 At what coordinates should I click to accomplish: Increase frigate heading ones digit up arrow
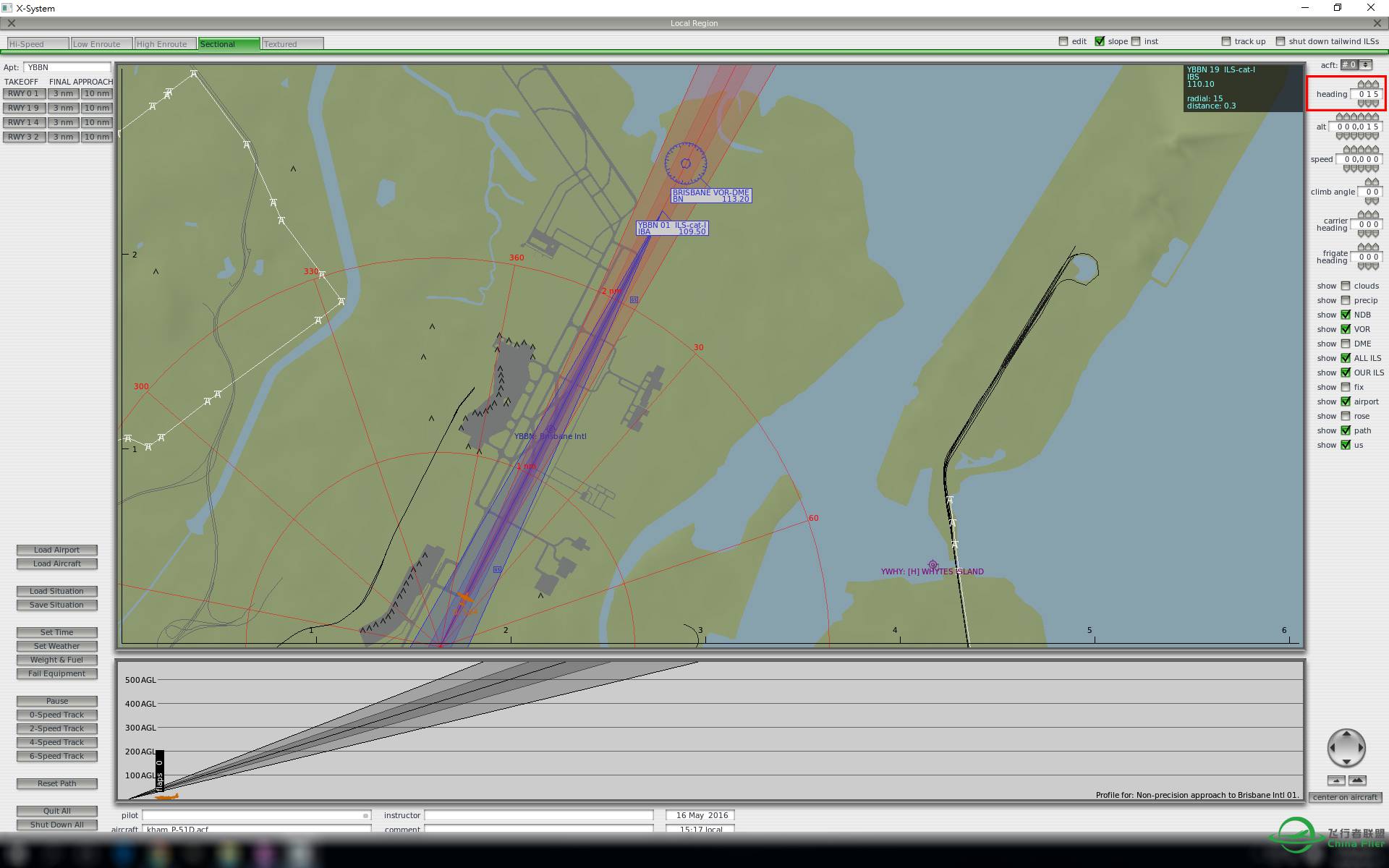[1375, 247]
